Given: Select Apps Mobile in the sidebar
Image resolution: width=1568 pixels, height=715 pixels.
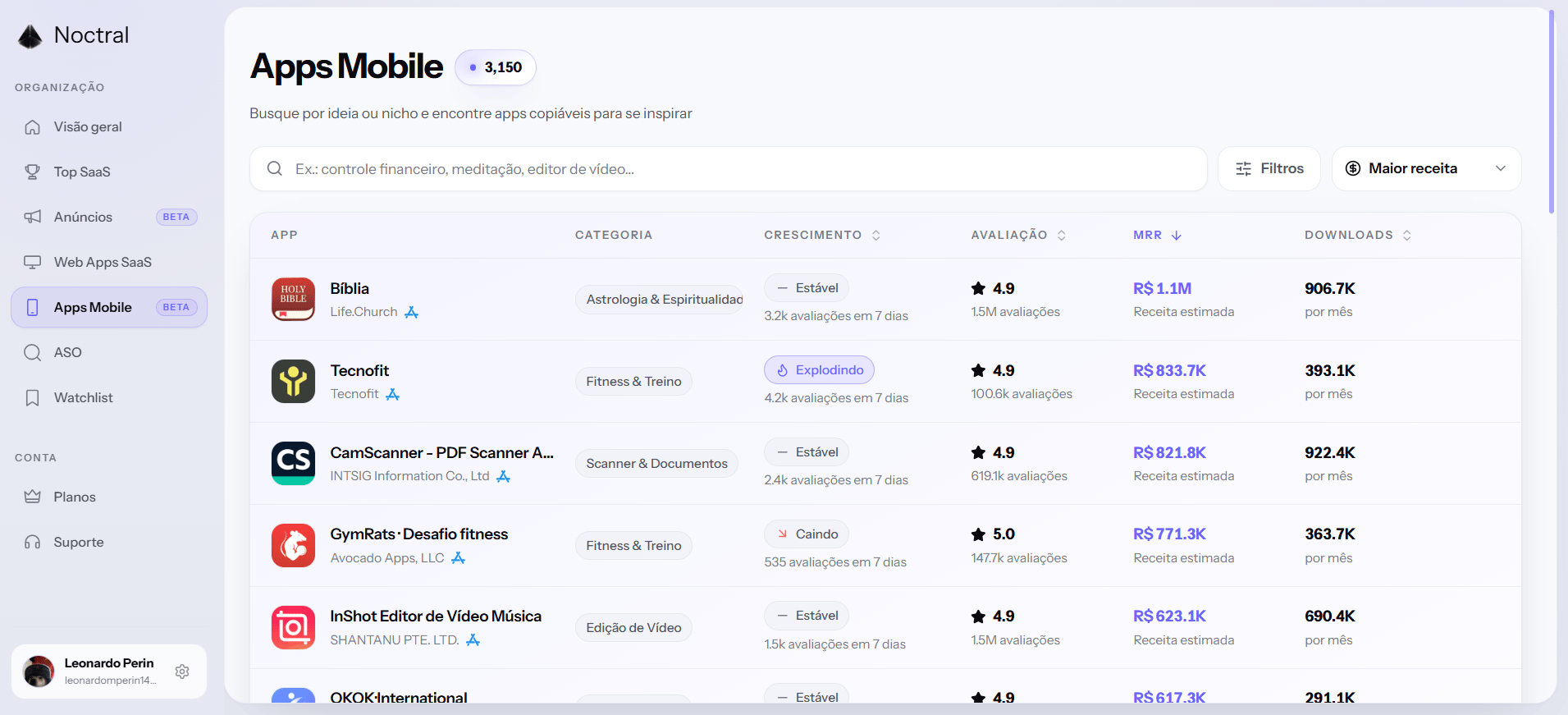Looking at the screenshot, I should [109, 308].
